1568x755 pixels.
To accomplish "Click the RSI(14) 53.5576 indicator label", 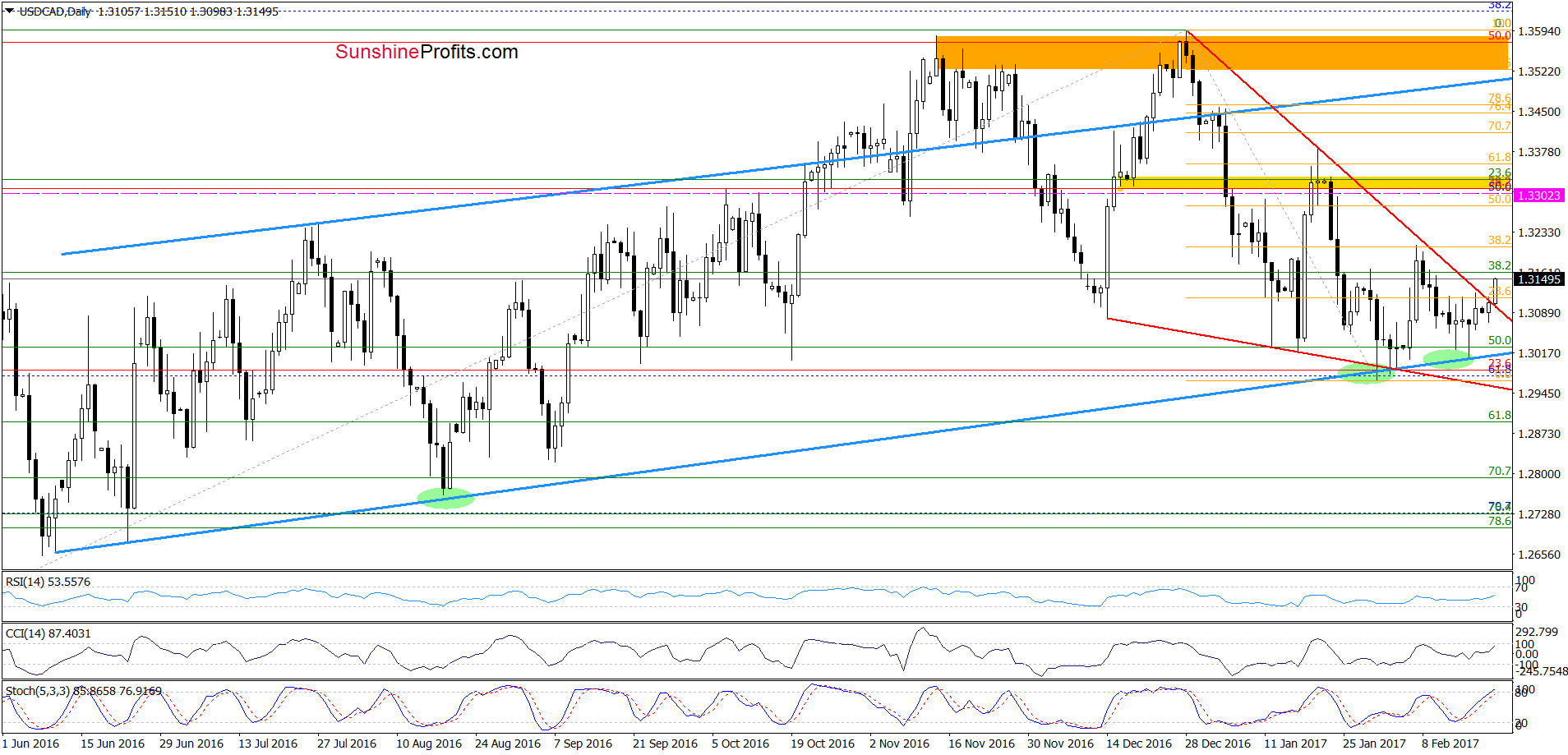I will [48, 582].
